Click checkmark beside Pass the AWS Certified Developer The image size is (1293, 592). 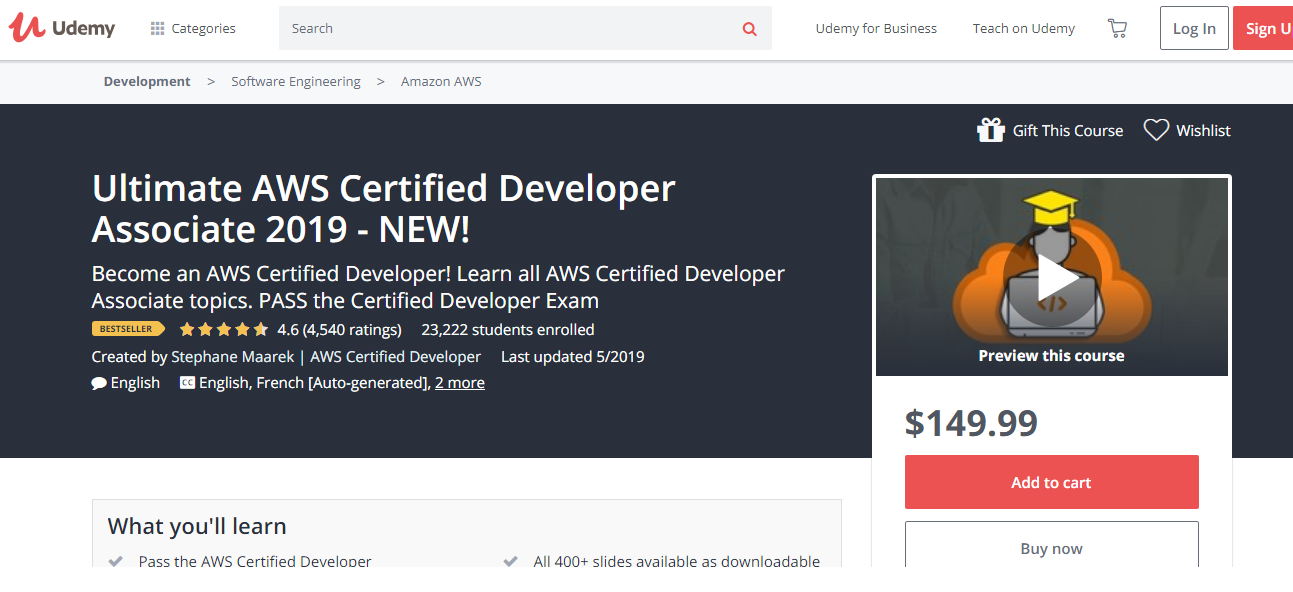coord(116,561)
